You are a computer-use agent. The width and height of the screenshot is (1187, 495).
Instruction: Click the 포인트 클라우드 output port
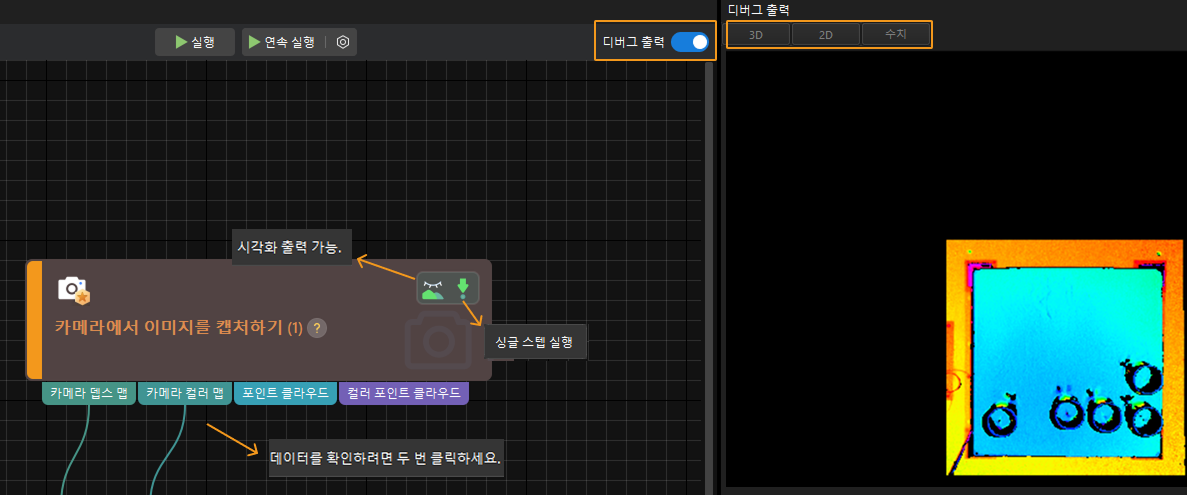(285, 393)
